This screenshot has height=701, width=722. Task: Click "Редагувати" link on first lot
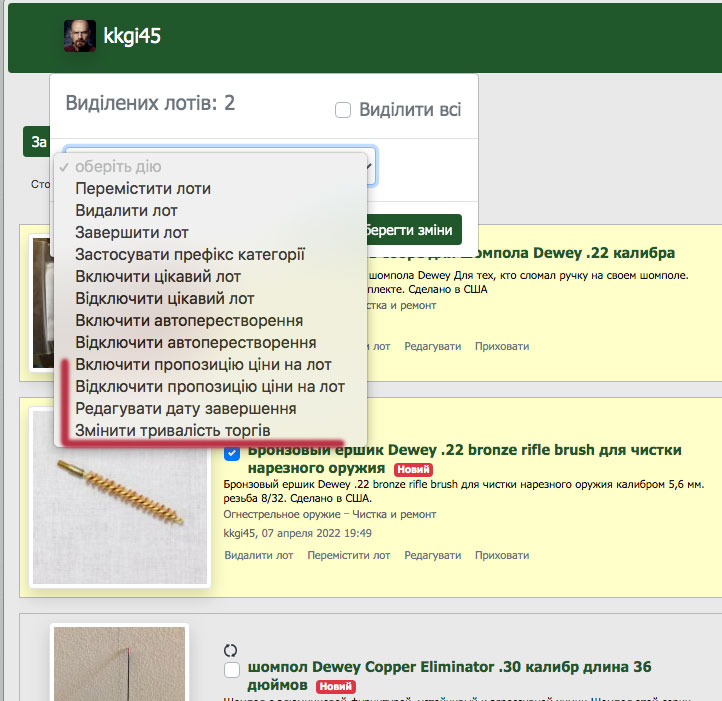click(433, 346)
